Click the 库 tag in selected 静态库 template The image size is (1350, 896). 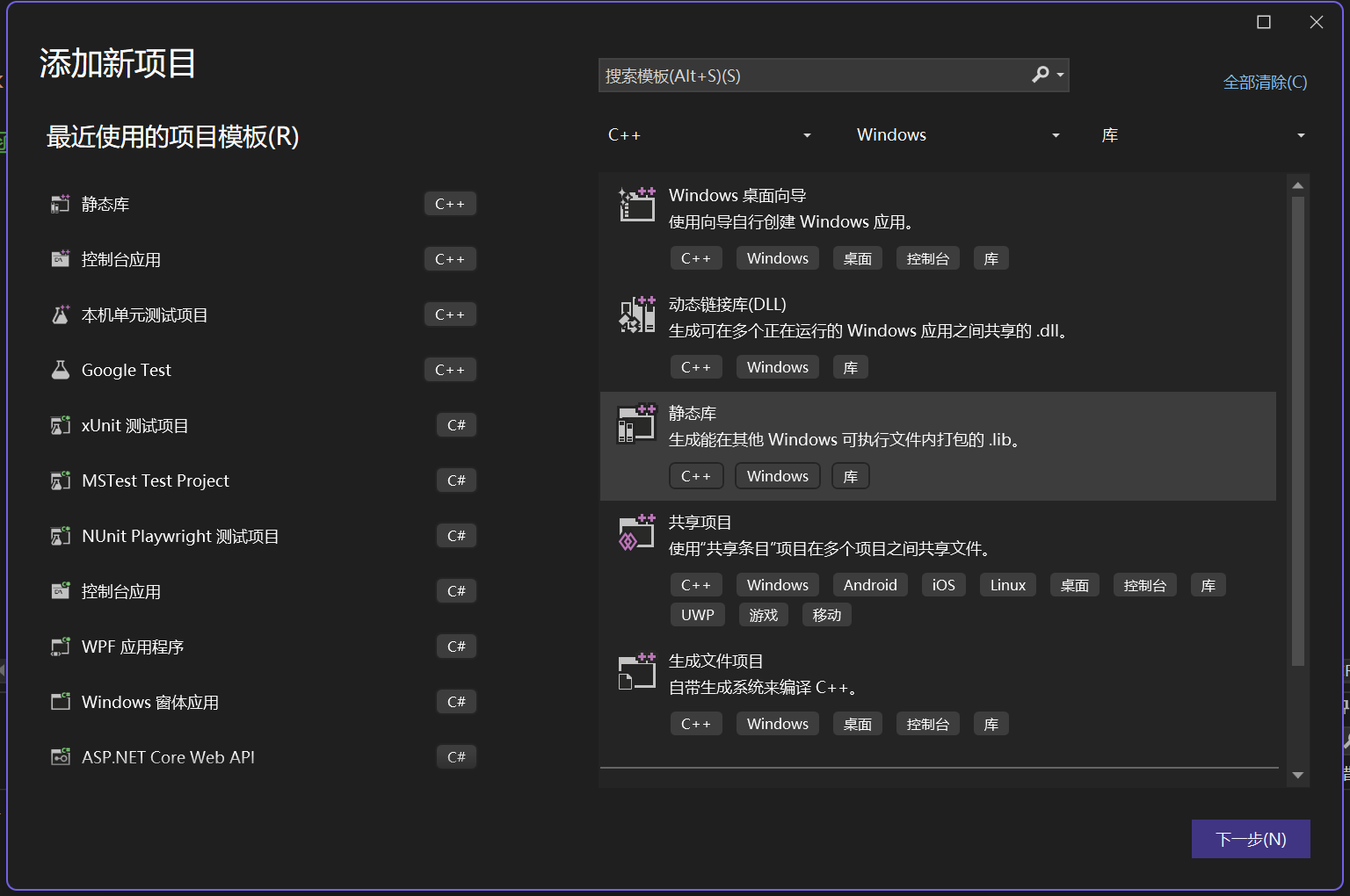pos(851,476)
